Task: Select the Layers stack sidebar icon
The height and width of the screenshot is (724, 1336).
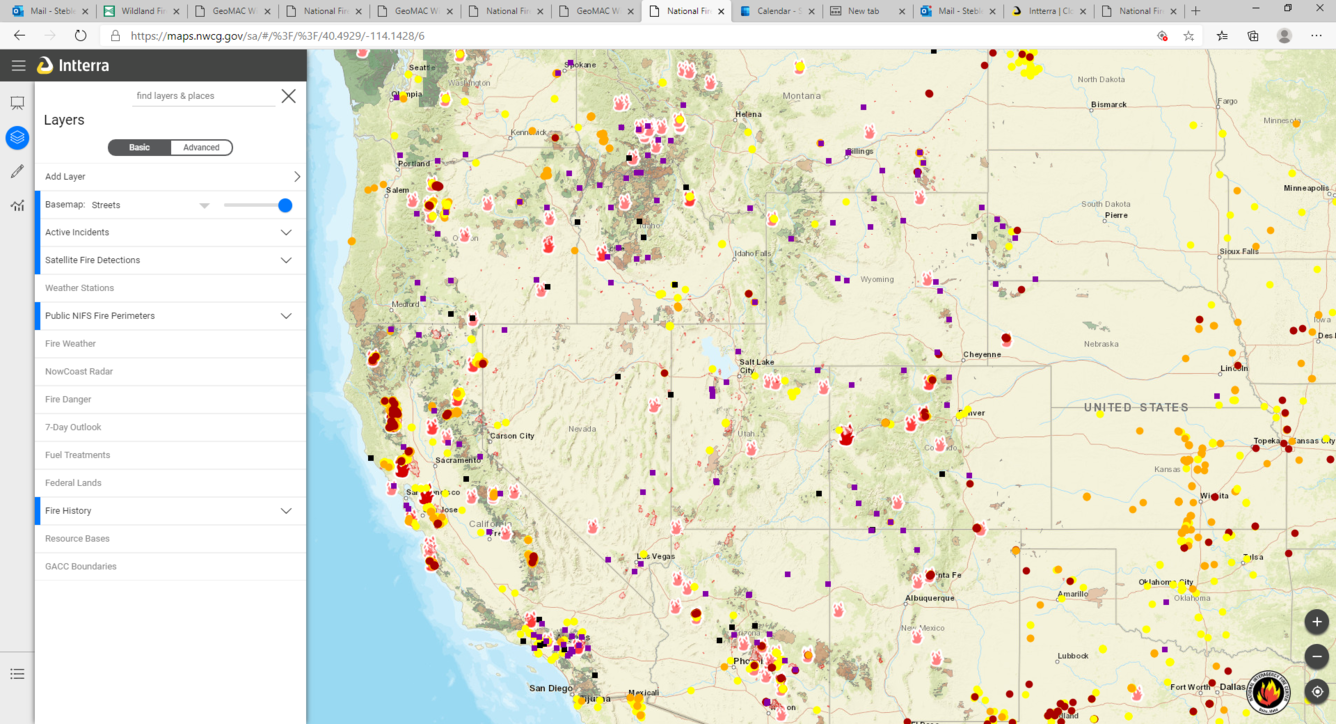Action: (17, 137)
